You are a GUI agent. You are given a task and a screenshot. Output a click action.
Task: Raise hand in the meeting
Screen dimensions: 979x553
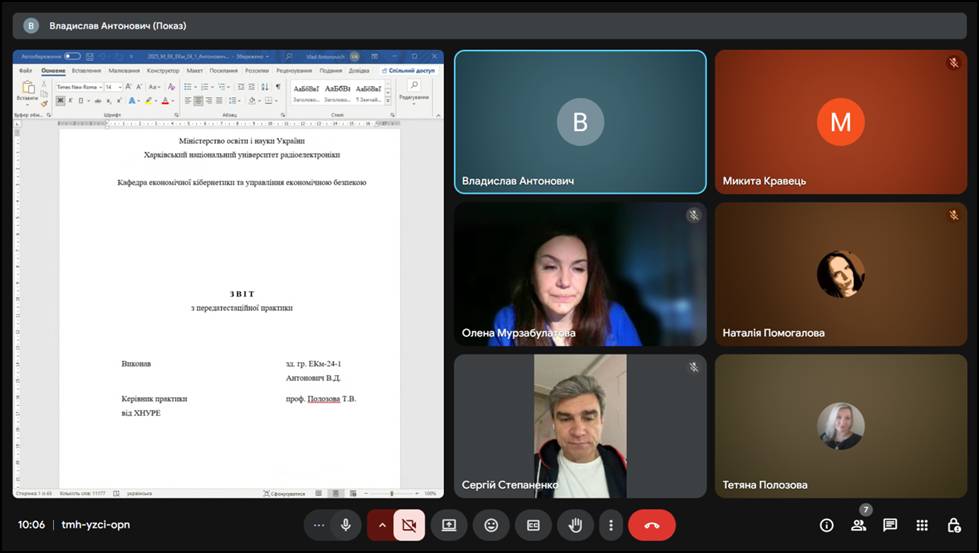575,525
